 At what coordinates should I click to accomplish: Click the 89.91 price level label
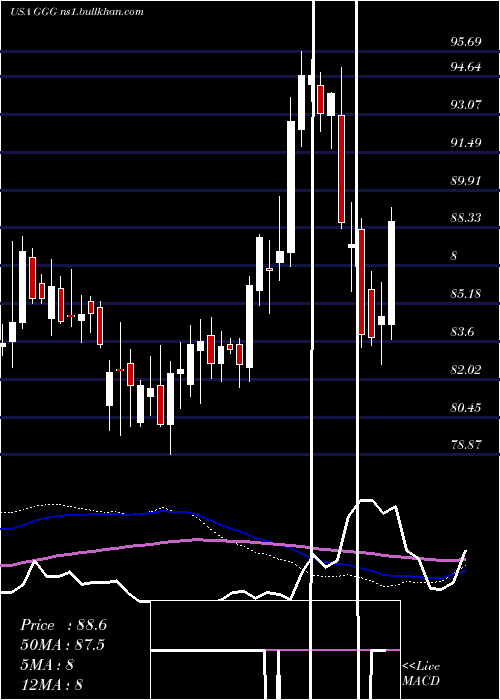[x=466, y=181]
